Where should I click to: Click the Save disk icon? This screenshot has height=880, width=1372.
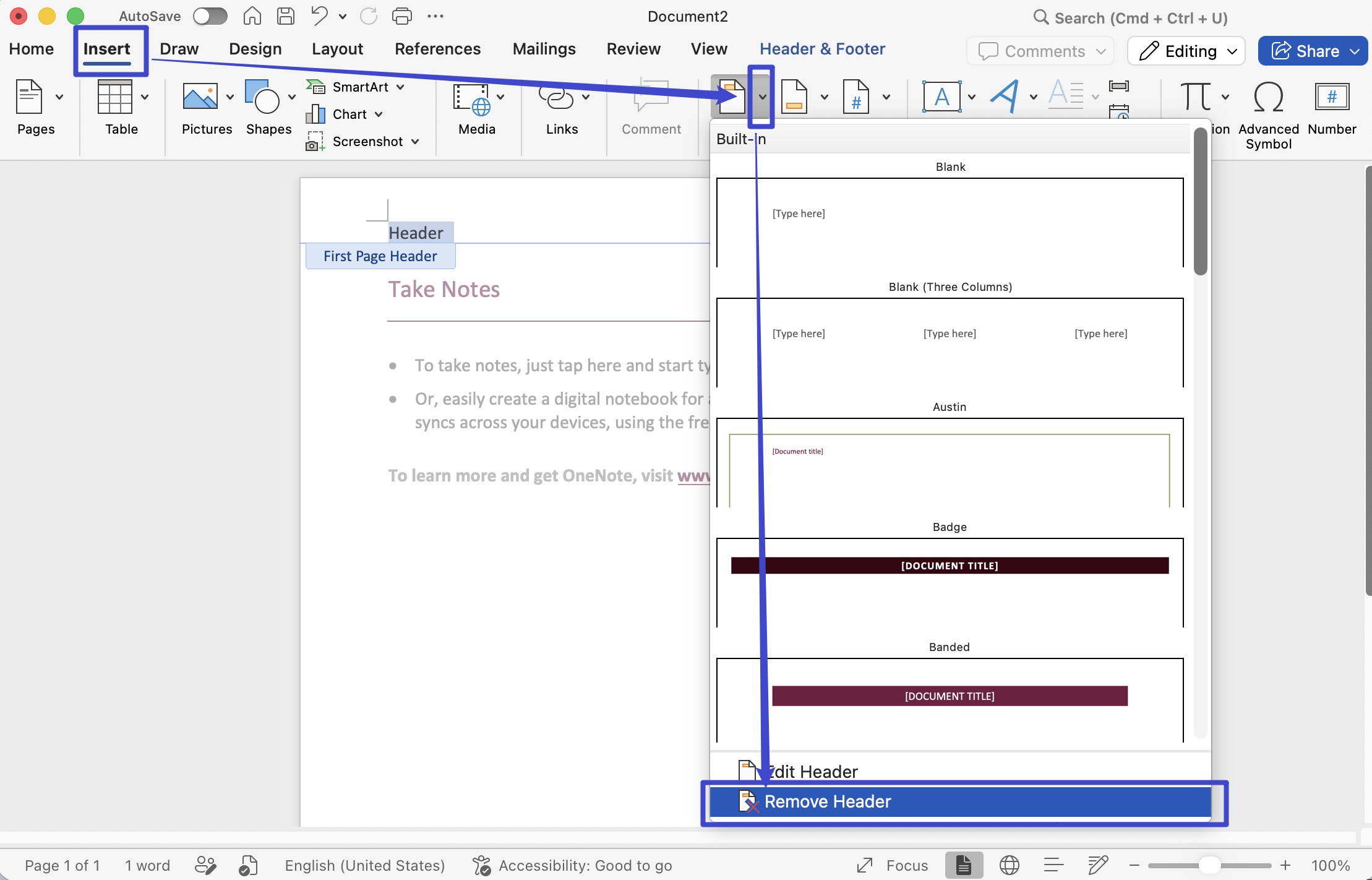pos(285,16)
